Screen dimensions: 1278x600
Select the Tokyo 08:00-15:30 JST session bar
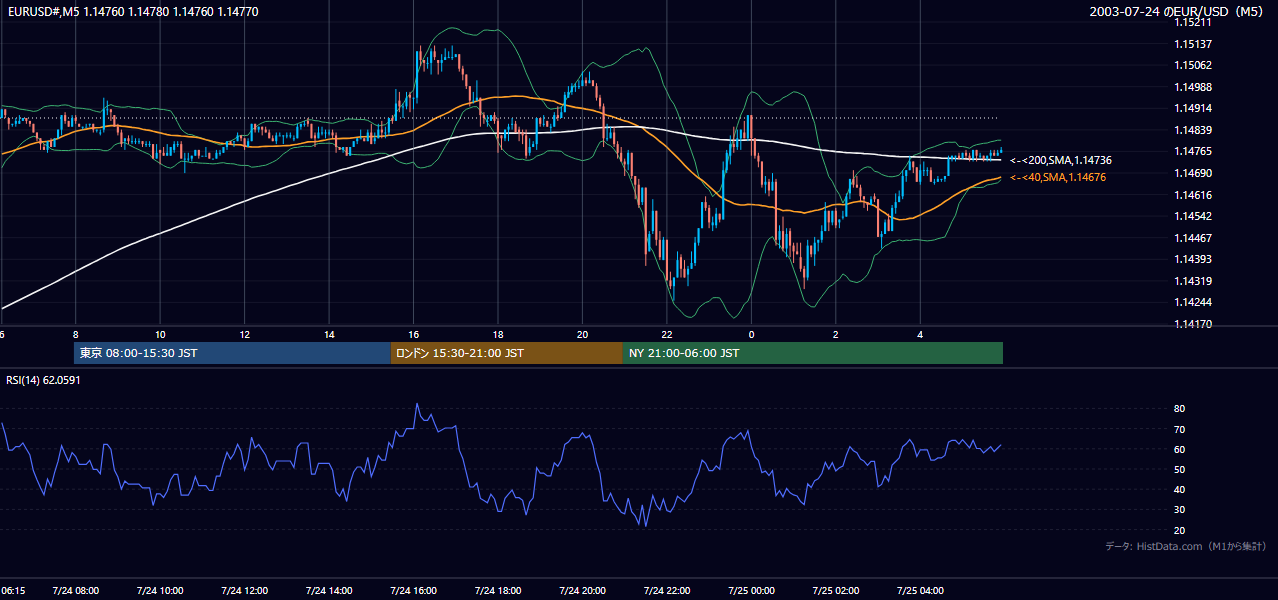pos(232,353)
